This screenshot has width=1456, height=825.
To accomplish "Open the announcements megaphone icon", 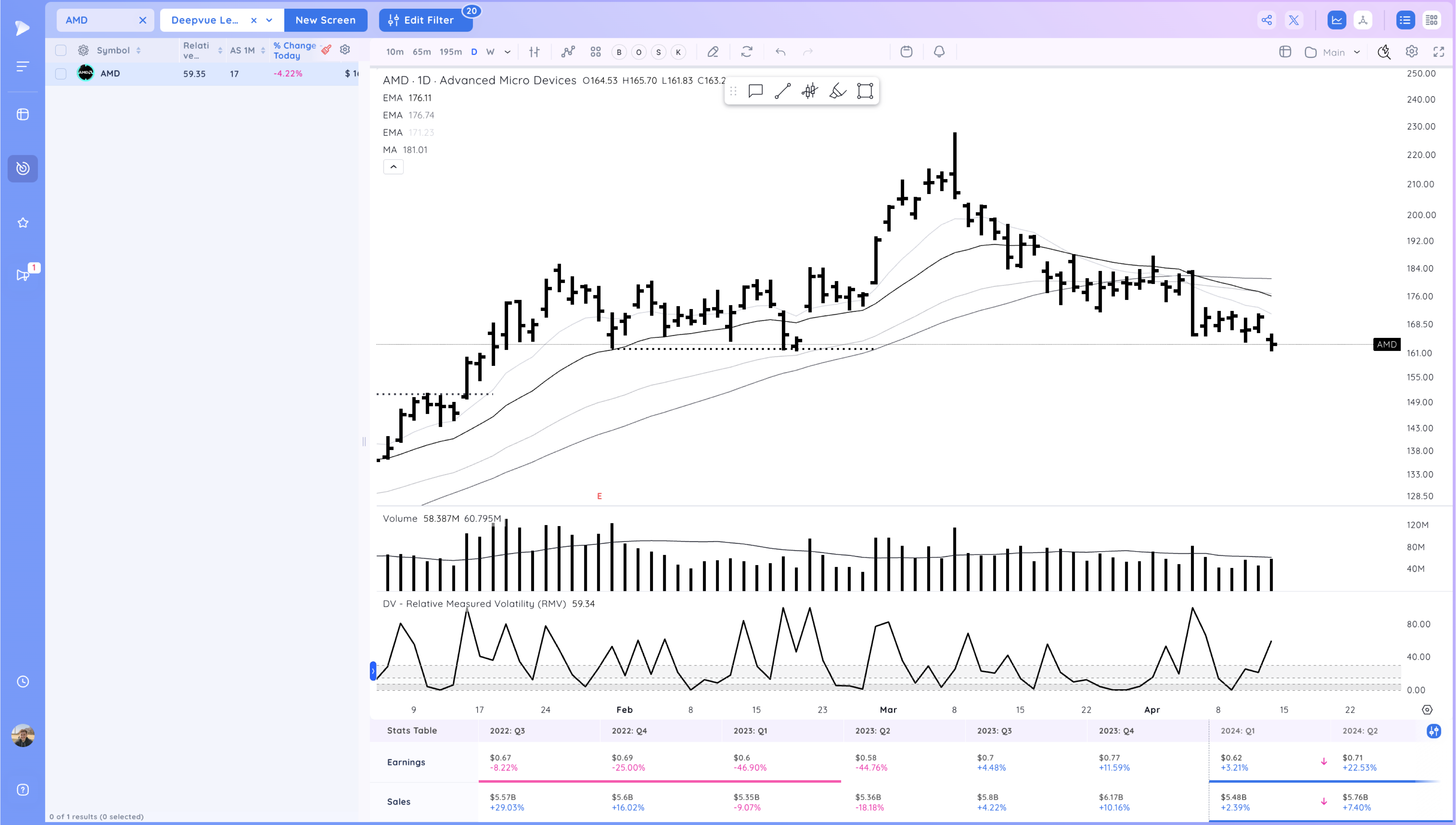I will (x=23, y=275).
